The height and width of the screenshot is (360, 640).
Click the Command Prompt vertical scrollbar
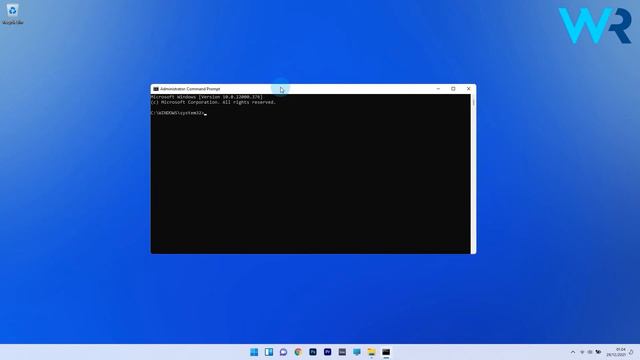pos(473,173)
